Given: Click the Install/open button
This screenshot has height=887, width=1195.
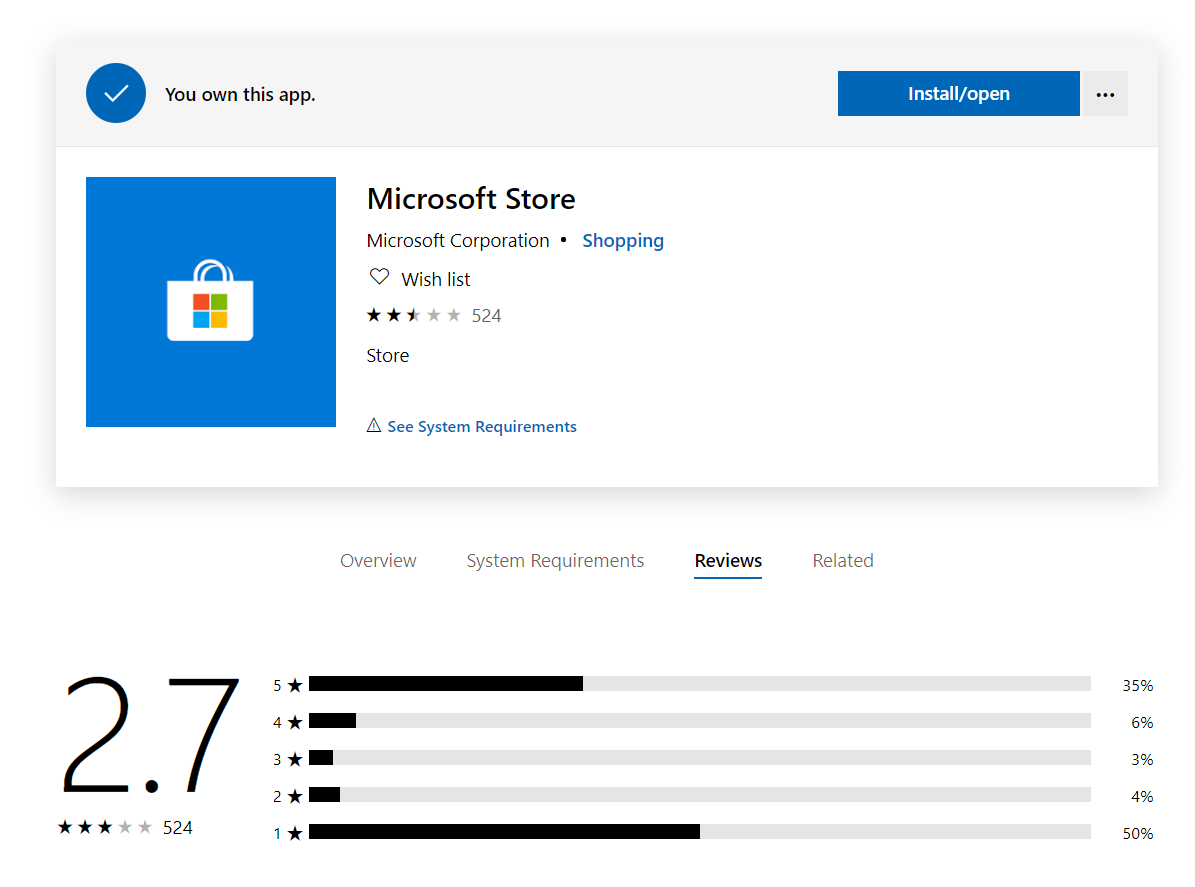Looking at the screenshot, I should [x=958, y=94].
